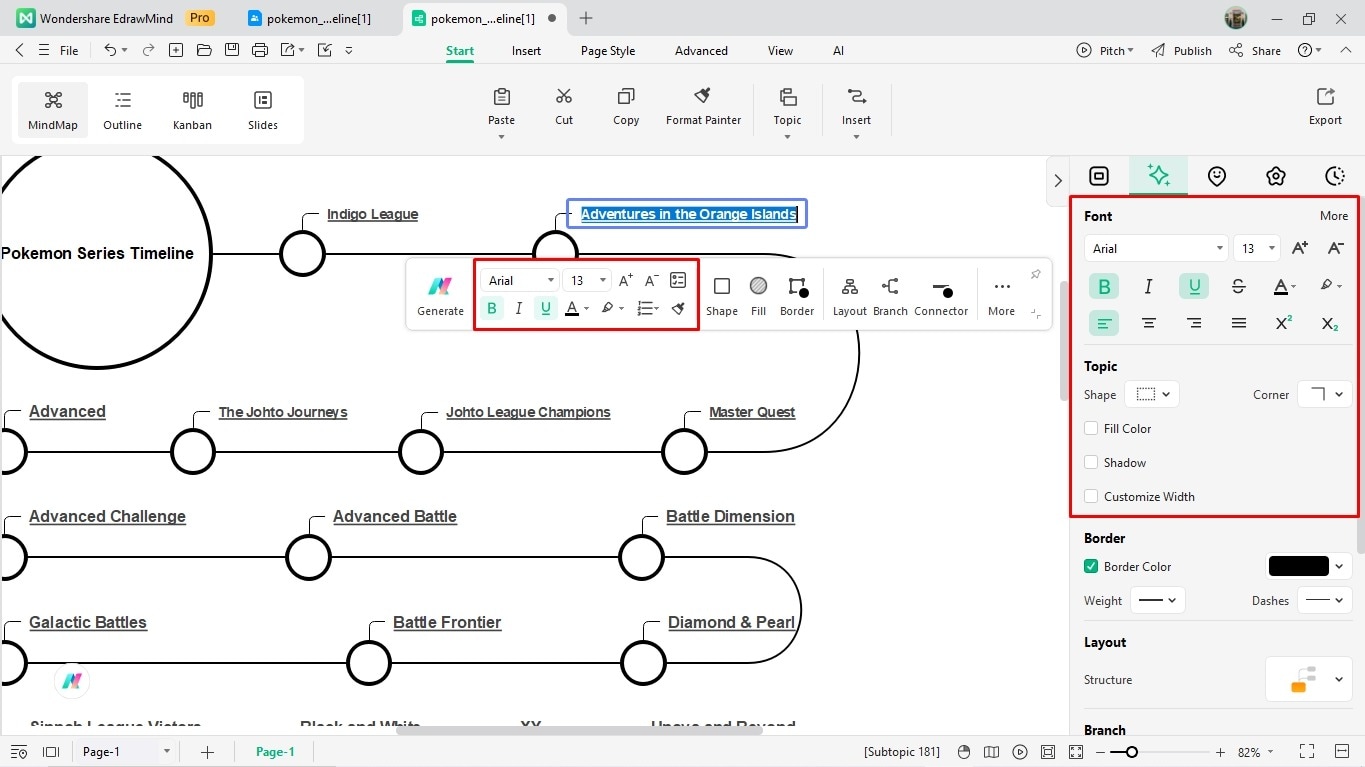Click More dots in floating toolbar
Screen dimensions: 1365x767
pyautogui.click(x=1001, y=296)
